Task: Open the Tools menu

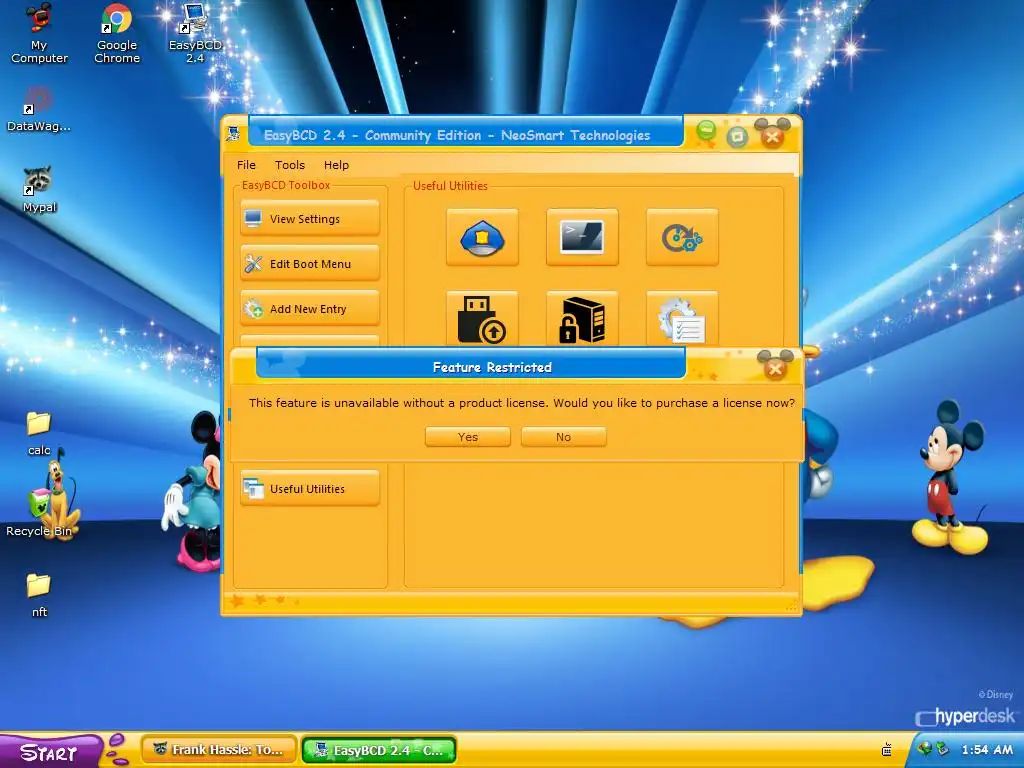Action: point(289,165)
